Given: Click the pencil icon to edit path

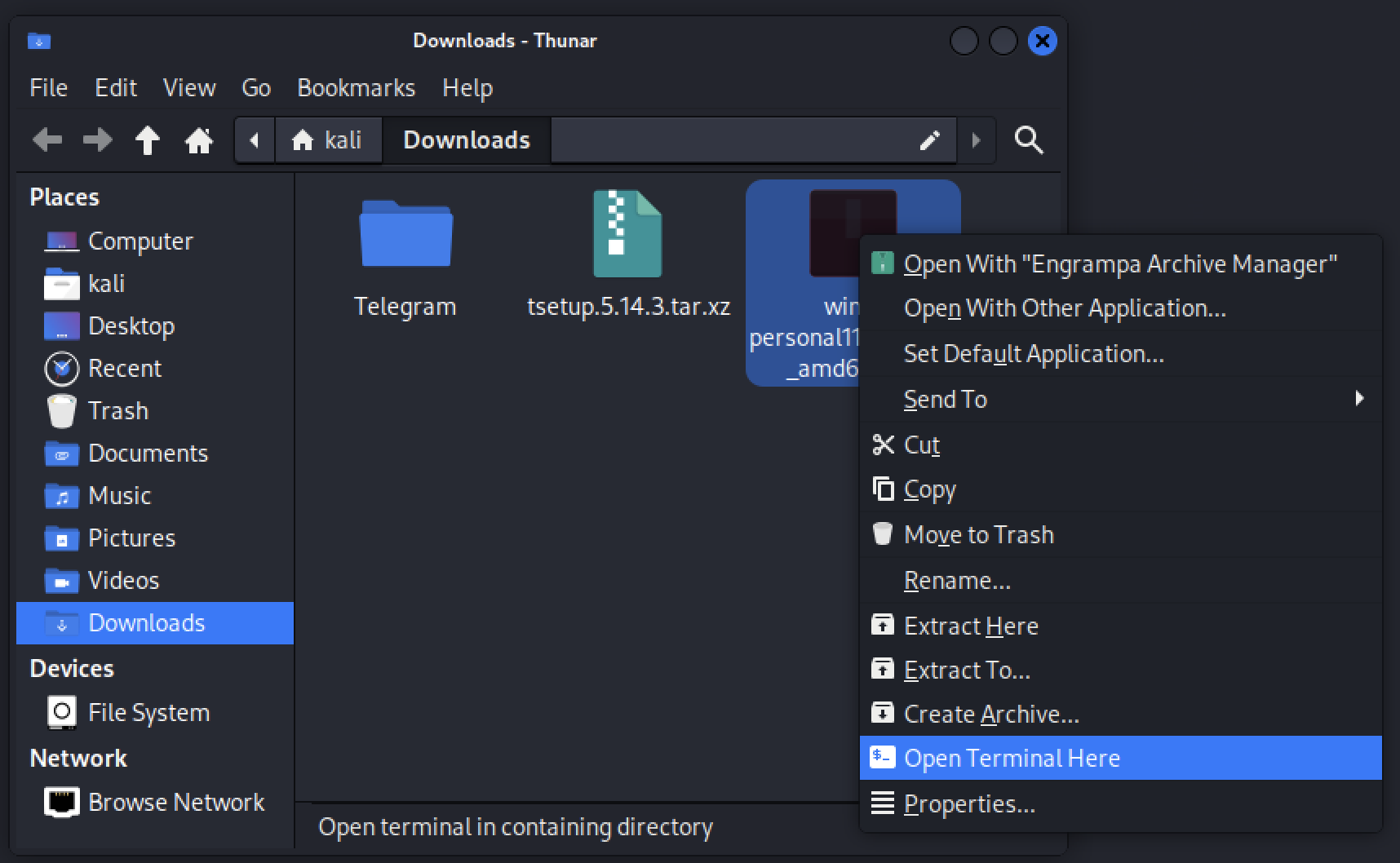Looking at the screenshot, I should point(929,140).
